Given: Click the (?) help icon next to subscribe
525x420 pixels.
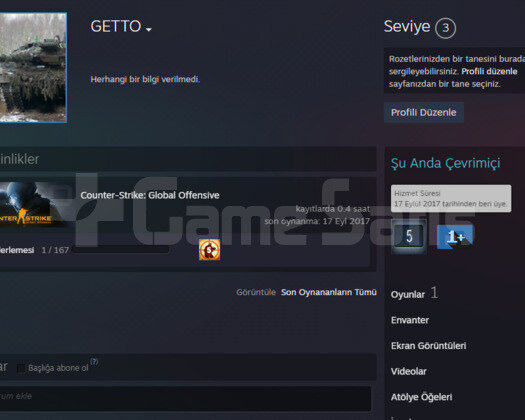Looking at the screenshot, I should pyautogui.click(x=94, y=361).
